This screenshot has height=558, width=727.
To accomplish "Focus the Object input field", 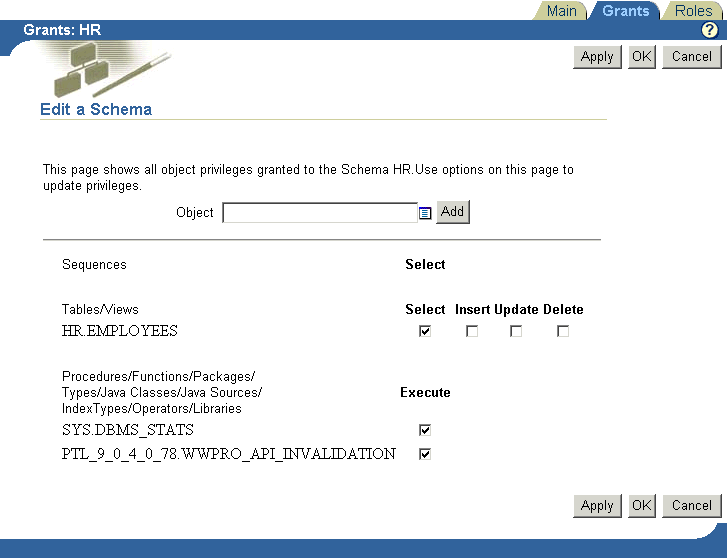I will tap(320, 212).
